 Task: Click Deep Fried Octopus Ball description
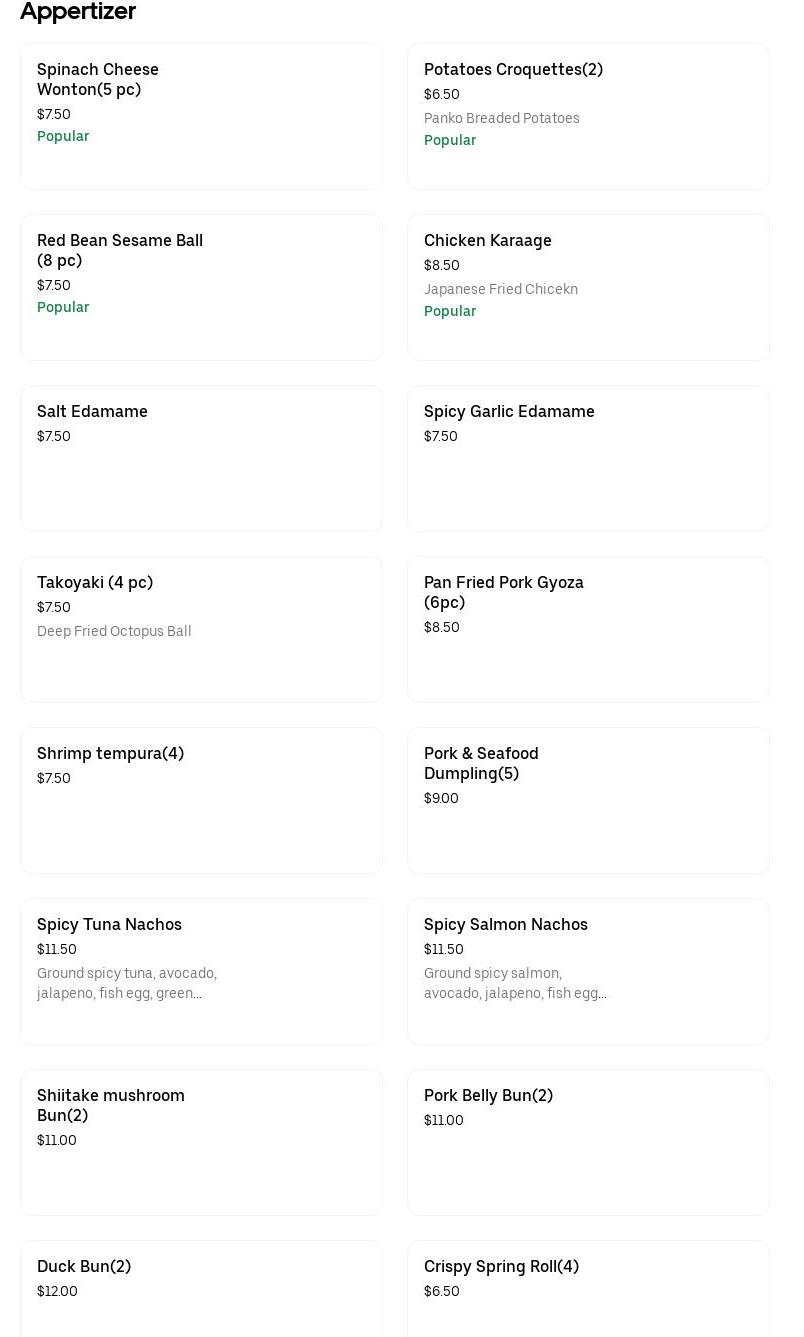114,631
